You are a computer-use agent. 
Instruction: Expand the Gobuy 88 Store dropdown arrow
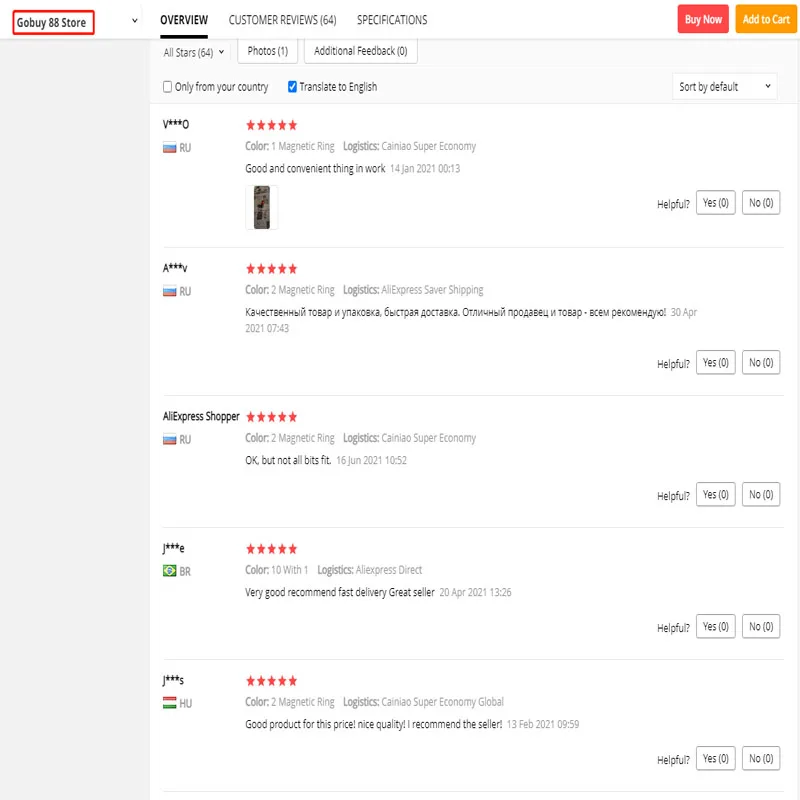click(135, 21)
